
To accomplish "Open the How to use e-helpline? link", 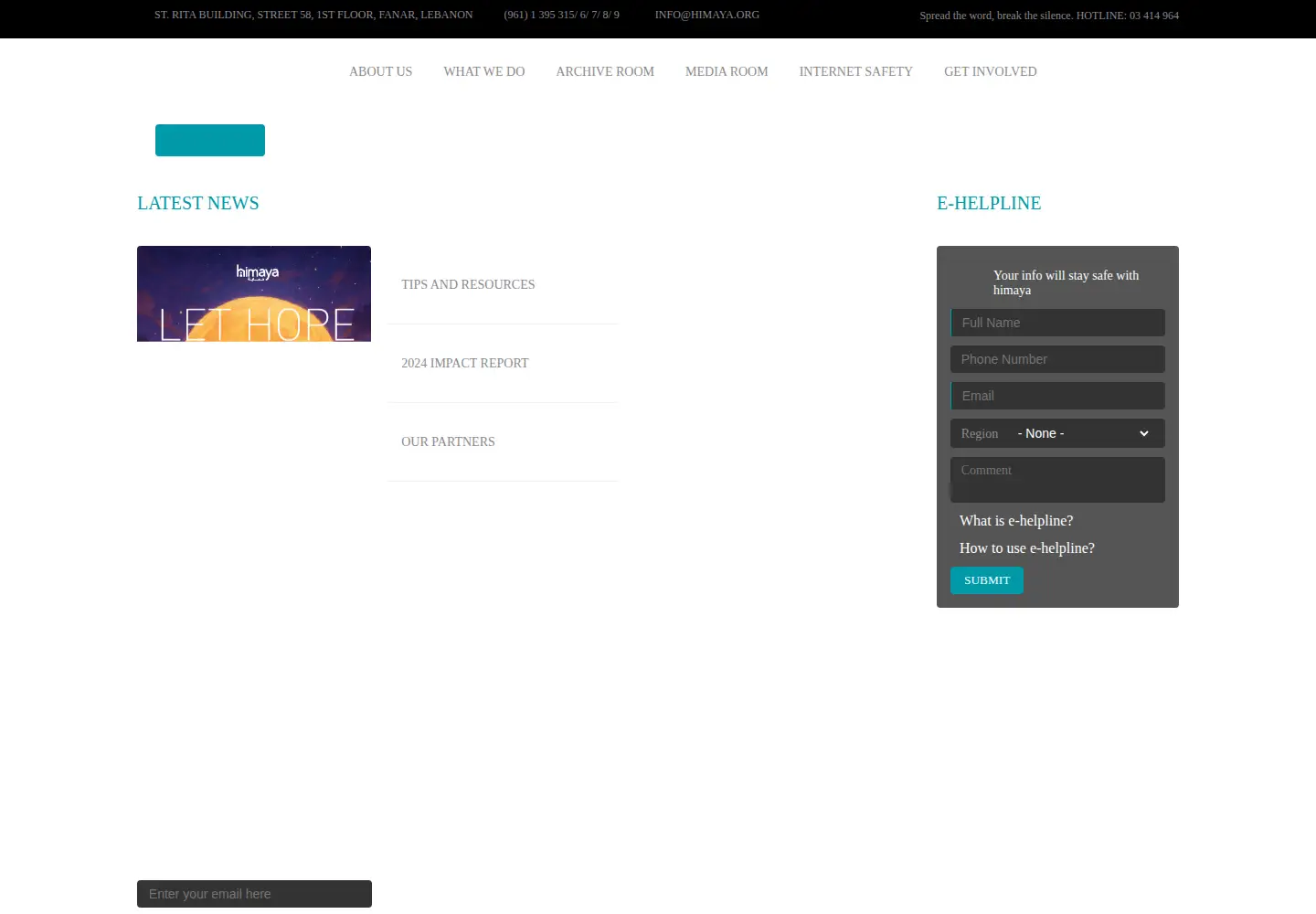I will point(1027,548).
